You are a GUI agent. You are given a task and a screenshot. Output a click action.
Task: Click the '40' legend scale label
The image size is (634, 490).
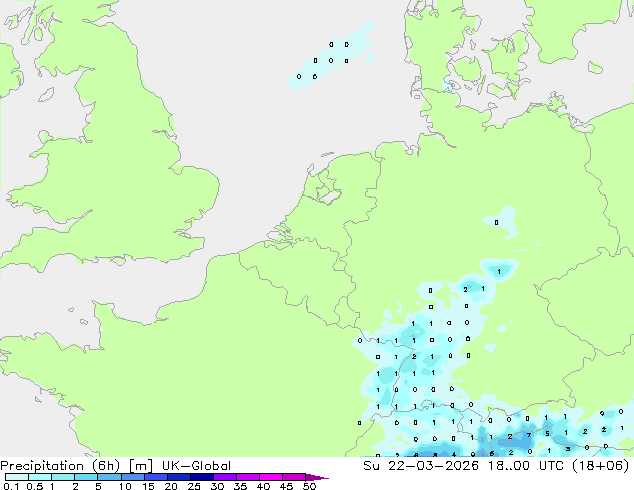pyautogui.click(x=263, y=486)
